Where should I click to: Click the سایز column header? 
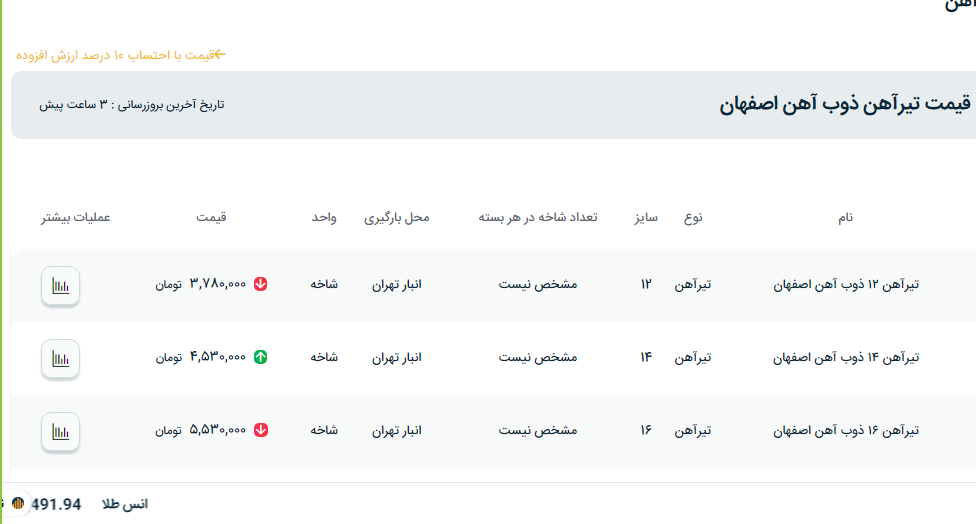[645, 217]
